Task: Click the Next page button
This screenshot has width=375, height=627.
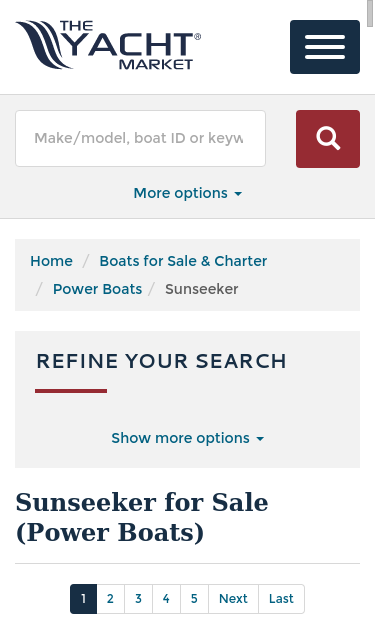Action: coord(233,599)
